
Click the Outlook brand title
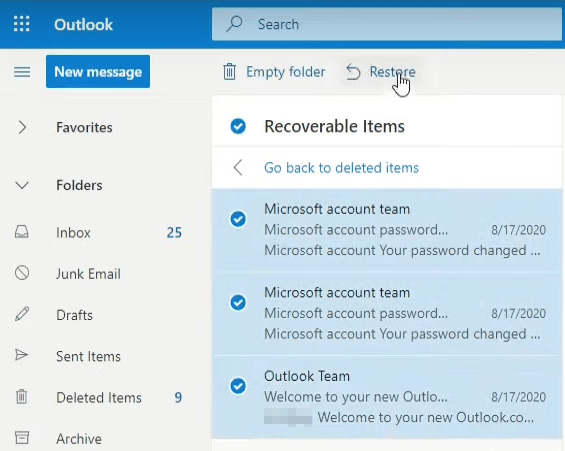(84, 24)
